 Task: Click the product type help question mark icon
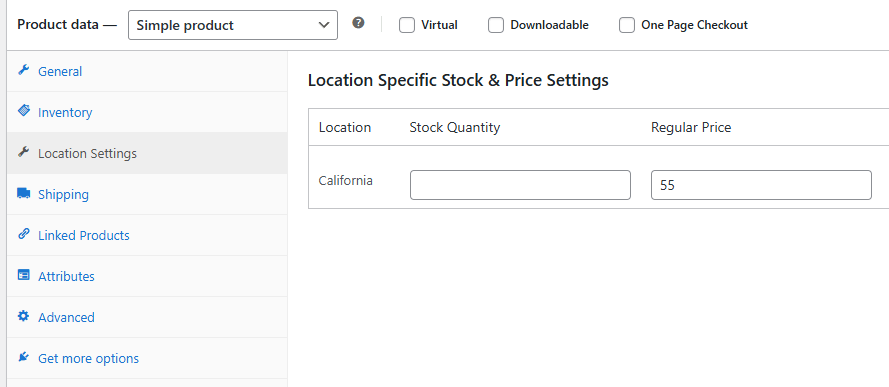(358, 23)
